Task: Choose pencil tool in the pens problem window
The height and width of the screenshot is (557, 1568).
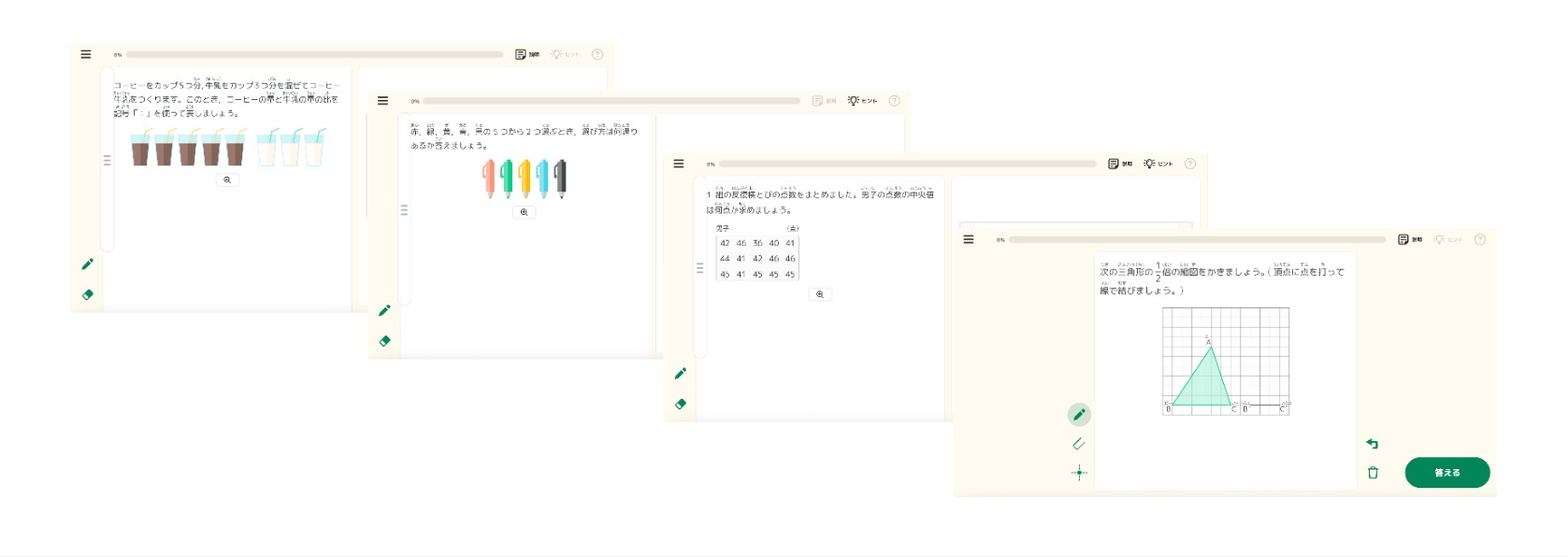Action: 384,310
